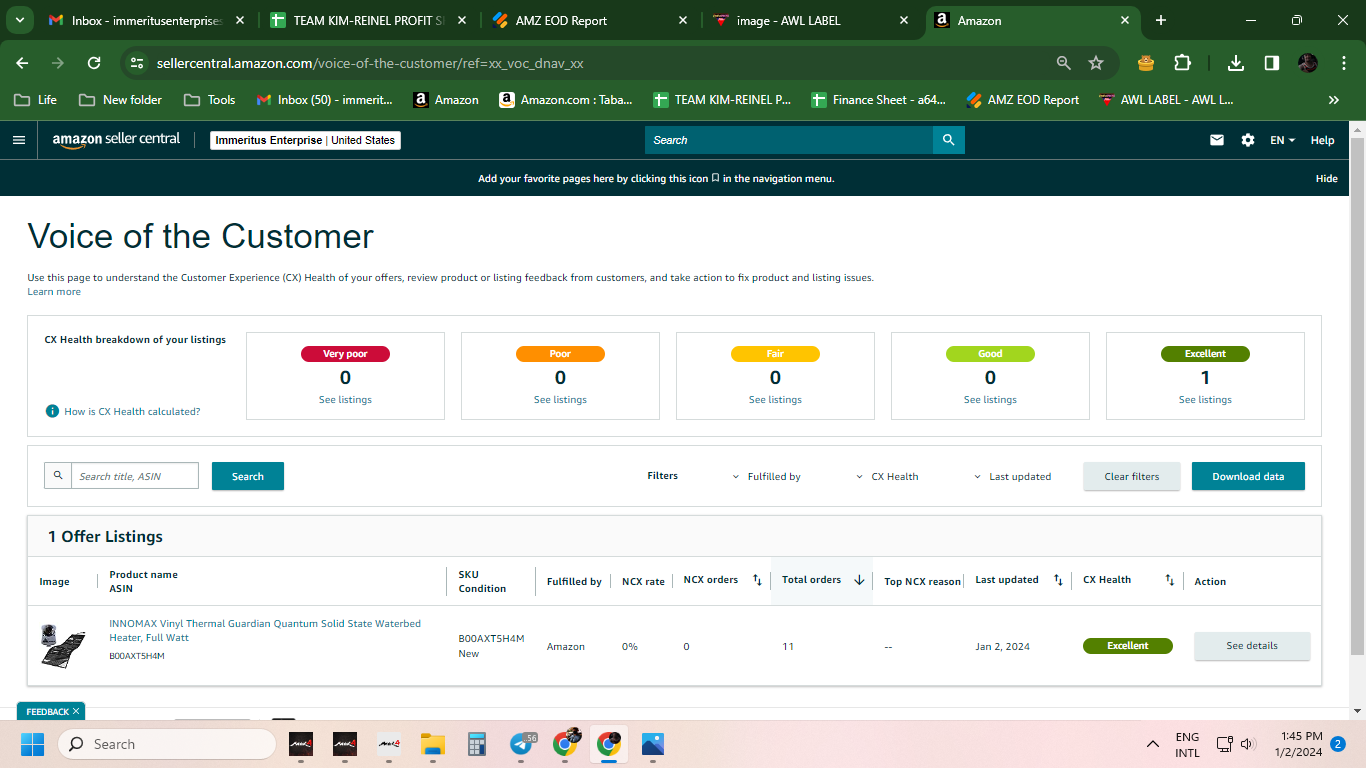The width and height of the screenshot is (1366, 768).
Task: Hide the favorite pages banner
Action: click(x=1326, y=179)
